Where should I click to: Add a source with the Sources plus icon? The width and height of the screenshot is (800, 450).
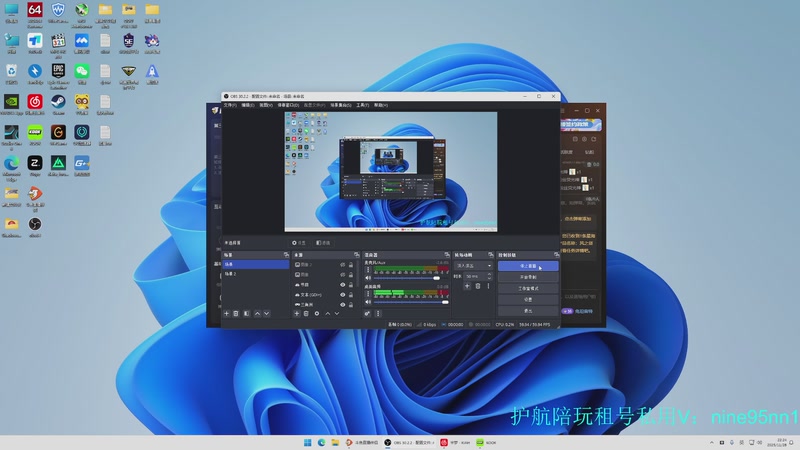(x=296, y=313)
